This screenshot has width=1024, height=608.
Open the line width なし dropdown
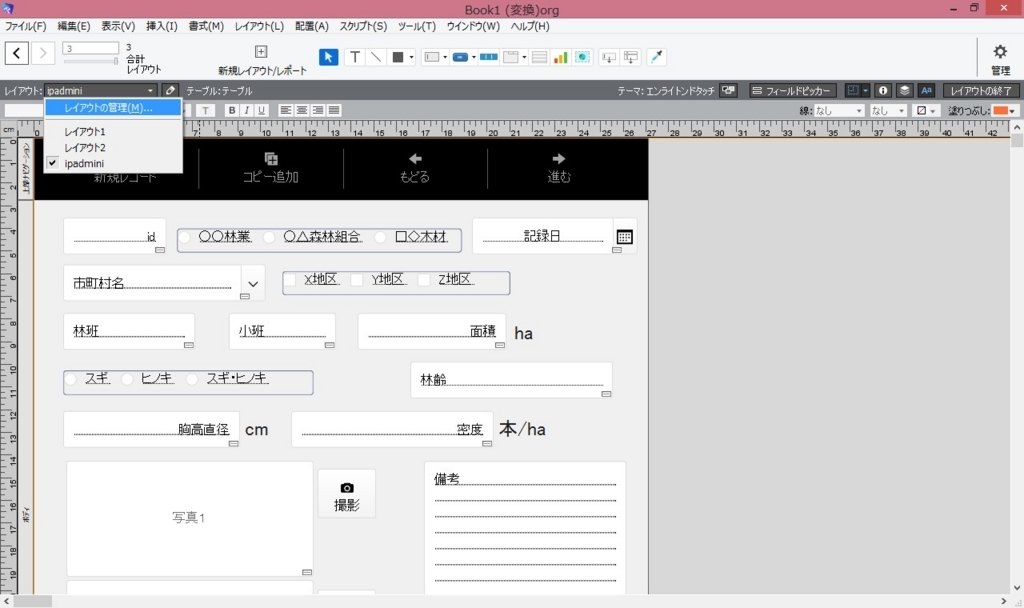tap(888, 111)
